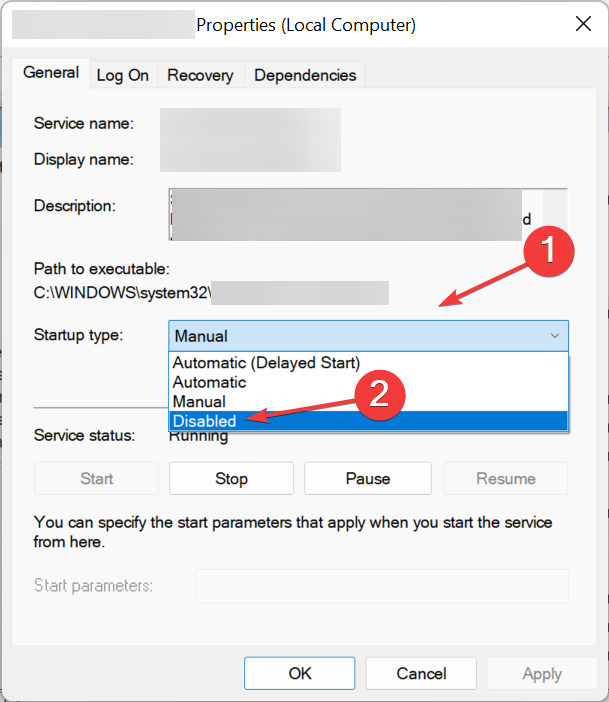Show the Dependencies tab
Viewport: 609px width, 702px height.
point(305,75)
